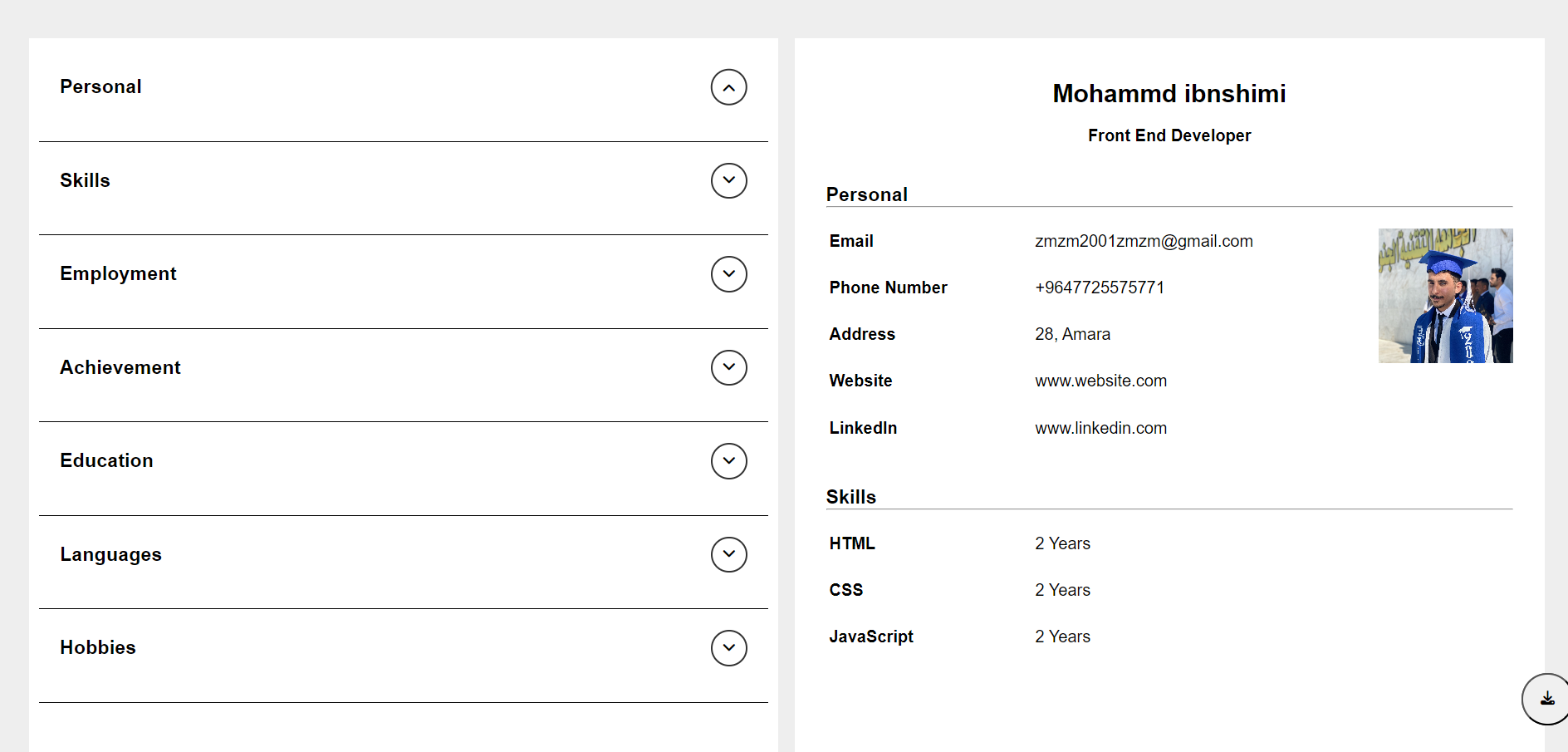Open the Employment accordion heading
The width and height of the screenshot is (1568, 752).
[118, 274]
